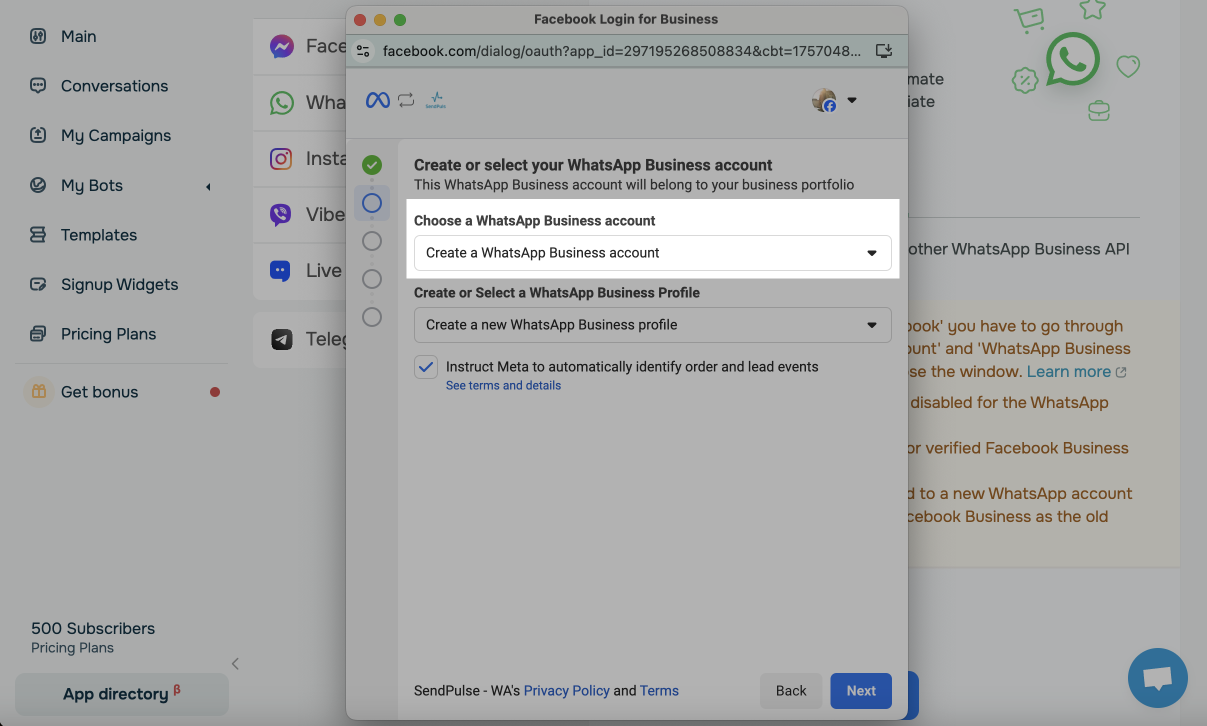Uncheck automatic order and lead events checkbox
1207x726 pixels.
(x=426, y=367)
